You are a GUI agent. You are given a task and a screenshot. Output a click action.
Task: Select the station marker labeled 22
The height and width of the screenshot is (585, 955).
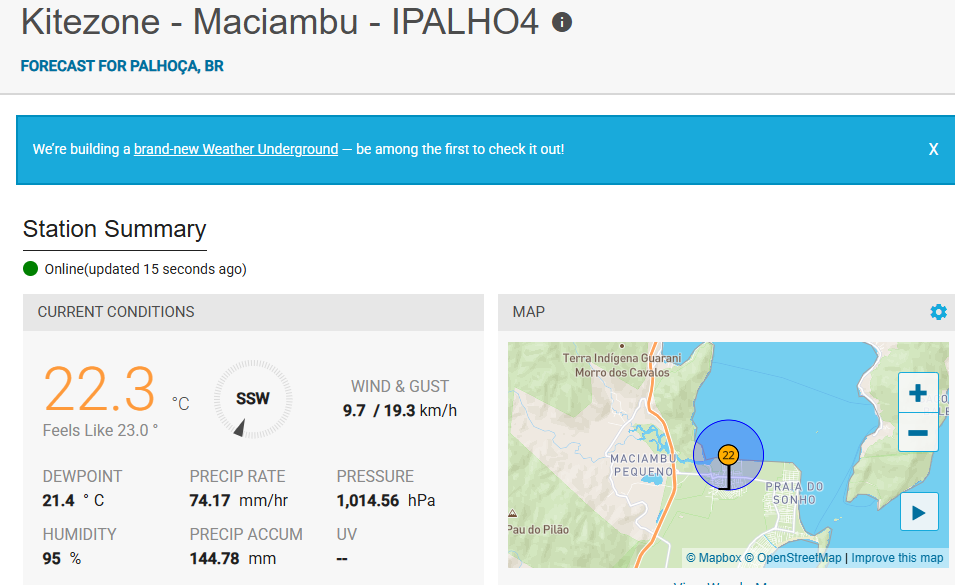(728, 454)
